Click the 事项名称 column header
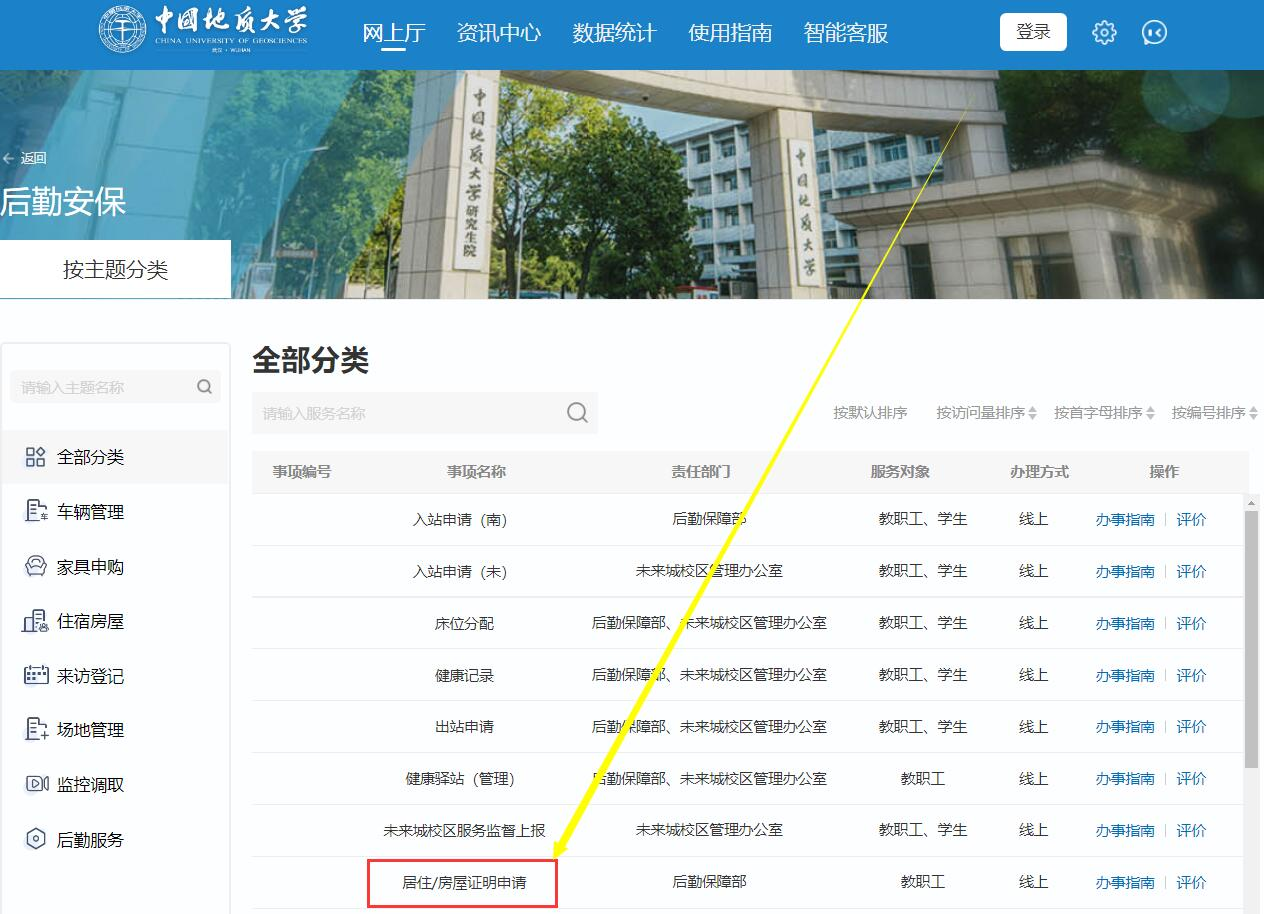The width and height of the screenshot is (1264, 914). (476, 472)
